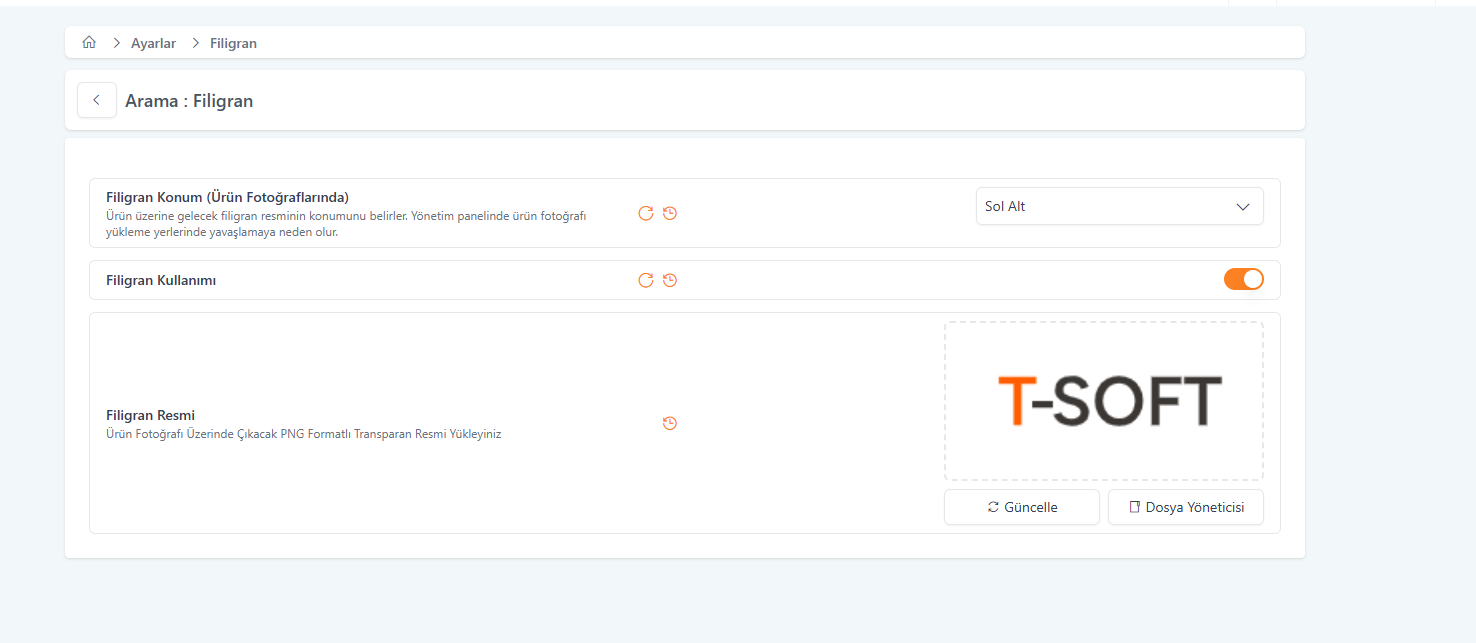Click the Filigran Kullanımı label text
The width and height of the screenshot is (1476, 643).
coord(161,280)
